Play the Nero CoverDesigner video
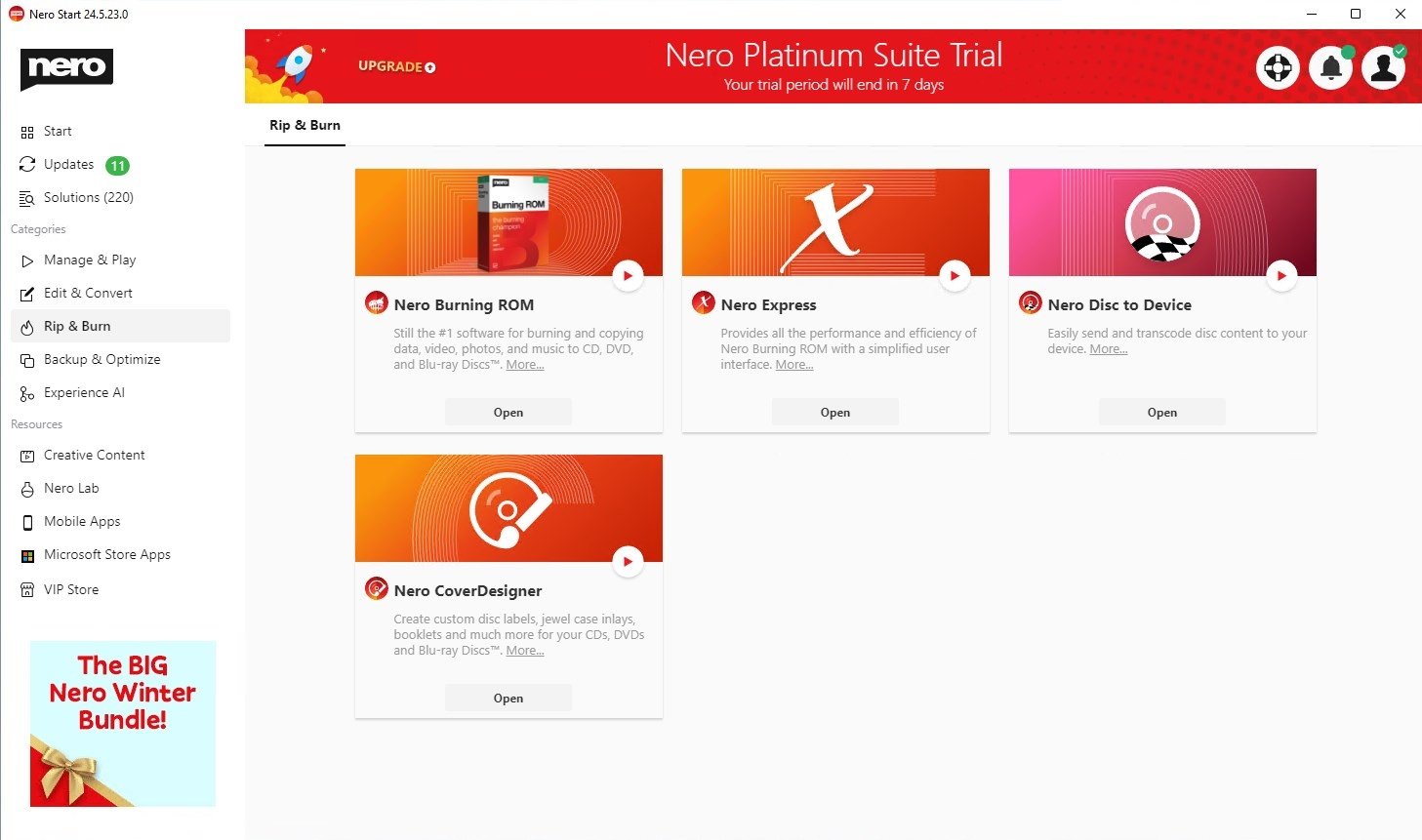The width and height of the screenshot is (1422, 840). point(628,562)
